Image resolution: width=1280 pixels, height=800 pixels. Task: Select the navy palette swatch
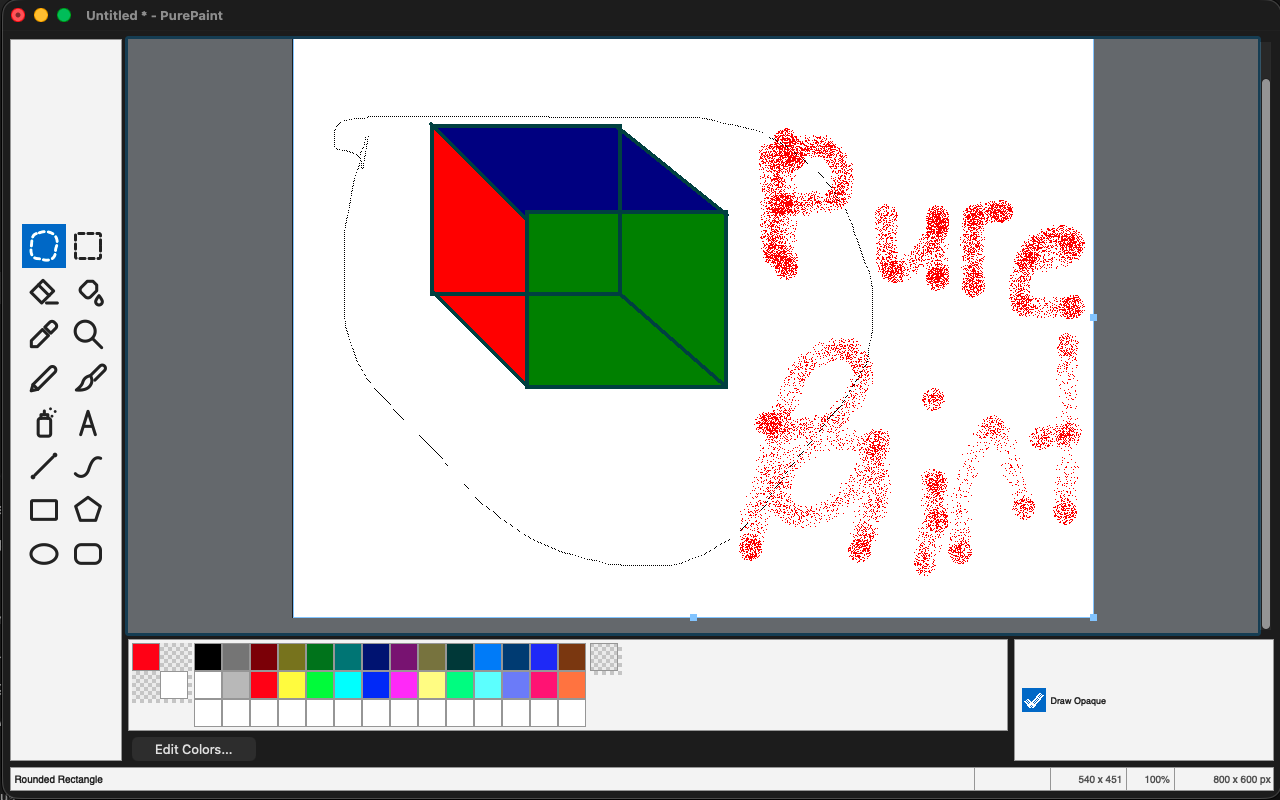(376, 657)
